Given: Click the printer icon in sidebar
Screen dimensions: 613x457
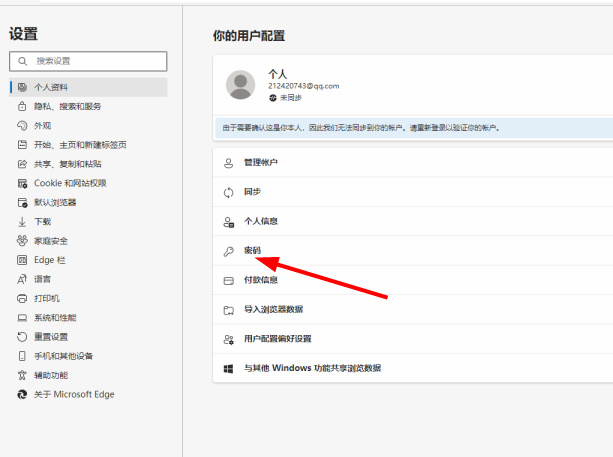Looking at the screenshot, I should 22,298.
